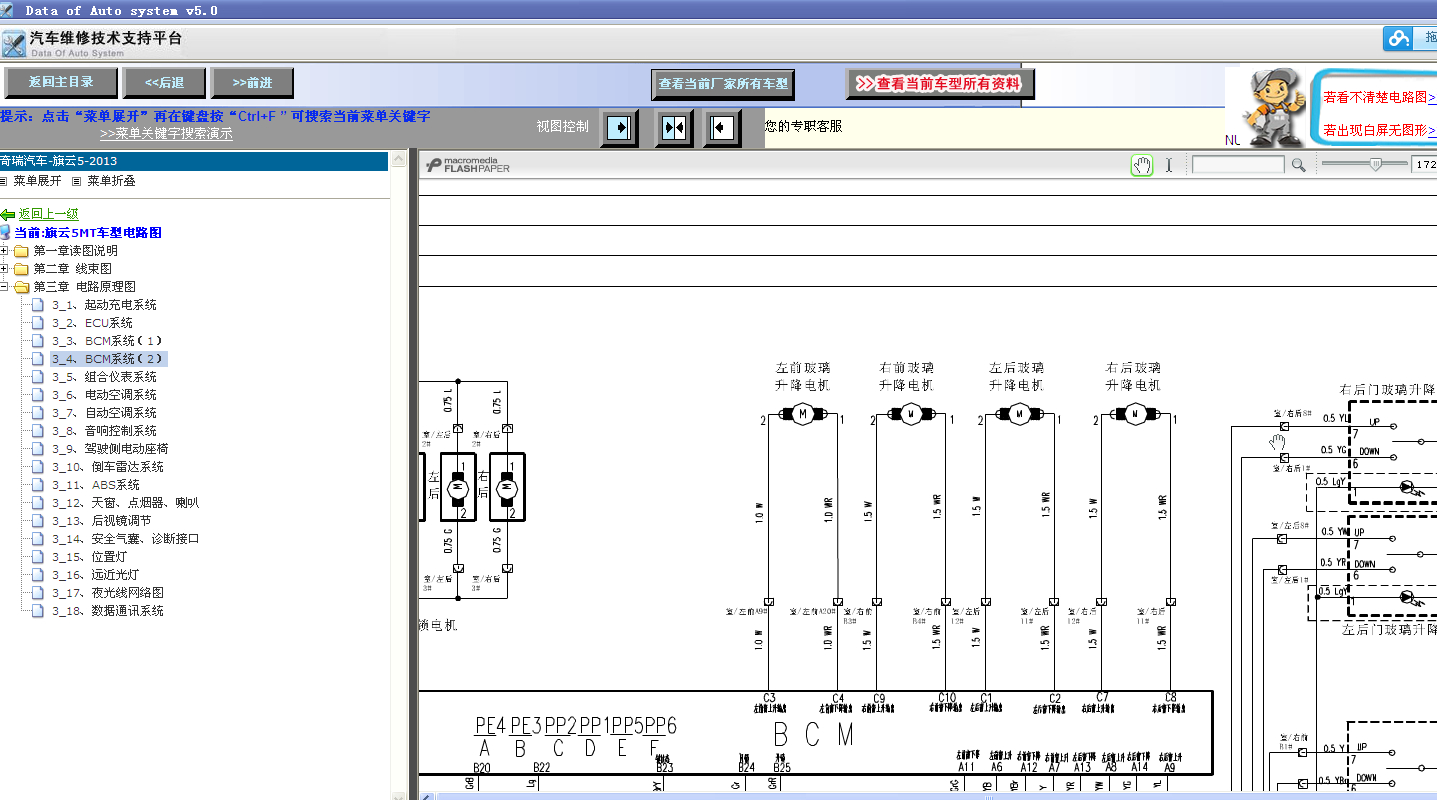Open 3_13、后视镜调节 tree item
The height and width of the screenshot is (800, 1437).
tap(102, 521)
